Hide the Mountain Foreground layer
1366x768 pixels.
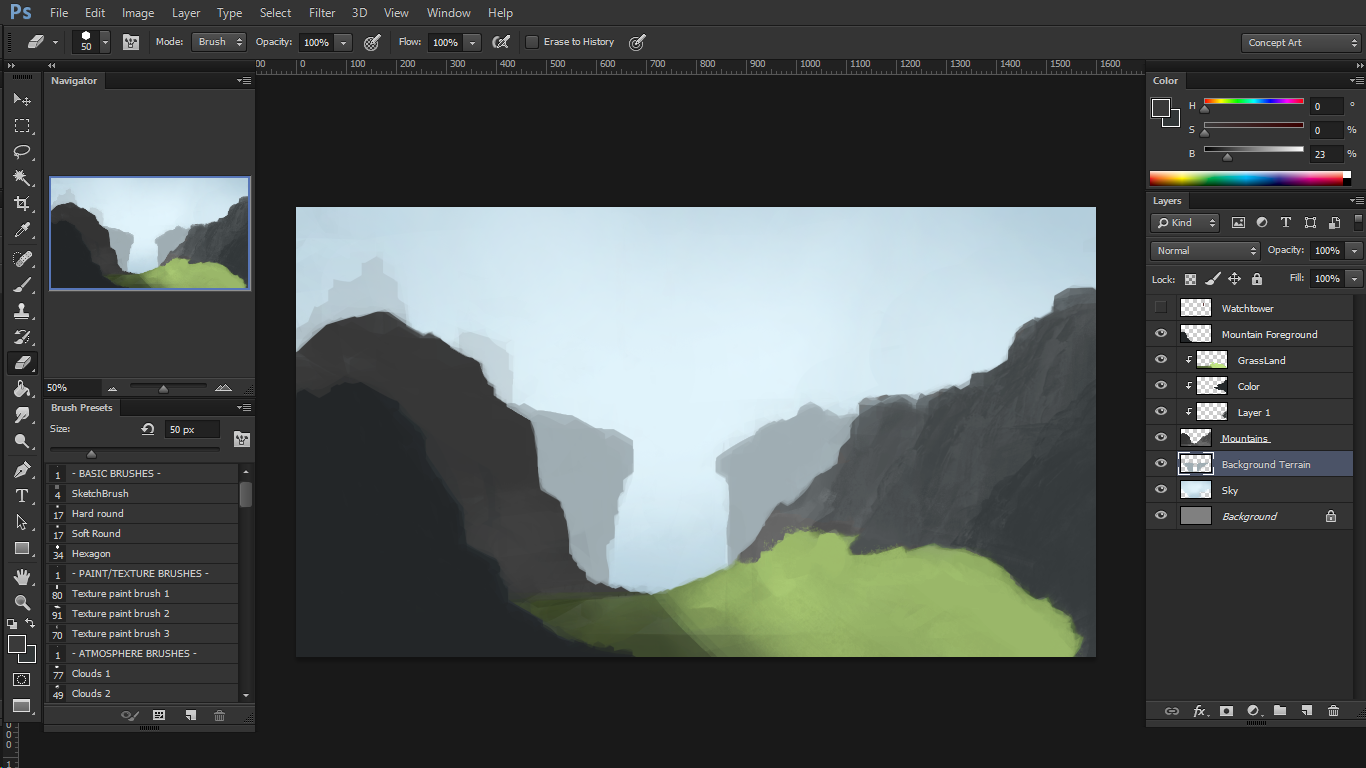[x=1161, y=334]
